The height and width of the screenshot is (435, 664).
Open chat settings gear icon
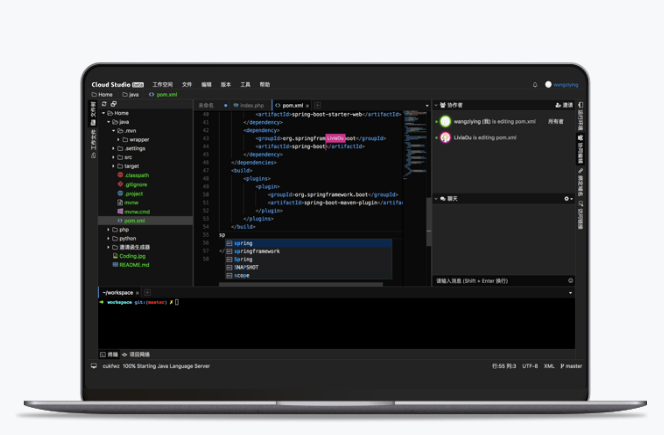pyautogui.click(x=567, y=198)
